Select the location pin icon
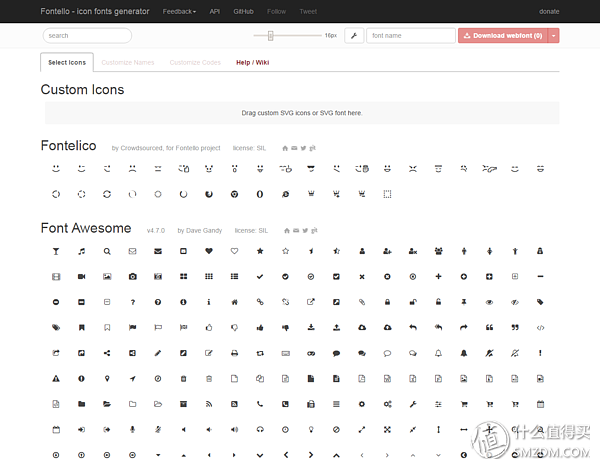Screen dimensions: 600x469 [x=107, y=379]
